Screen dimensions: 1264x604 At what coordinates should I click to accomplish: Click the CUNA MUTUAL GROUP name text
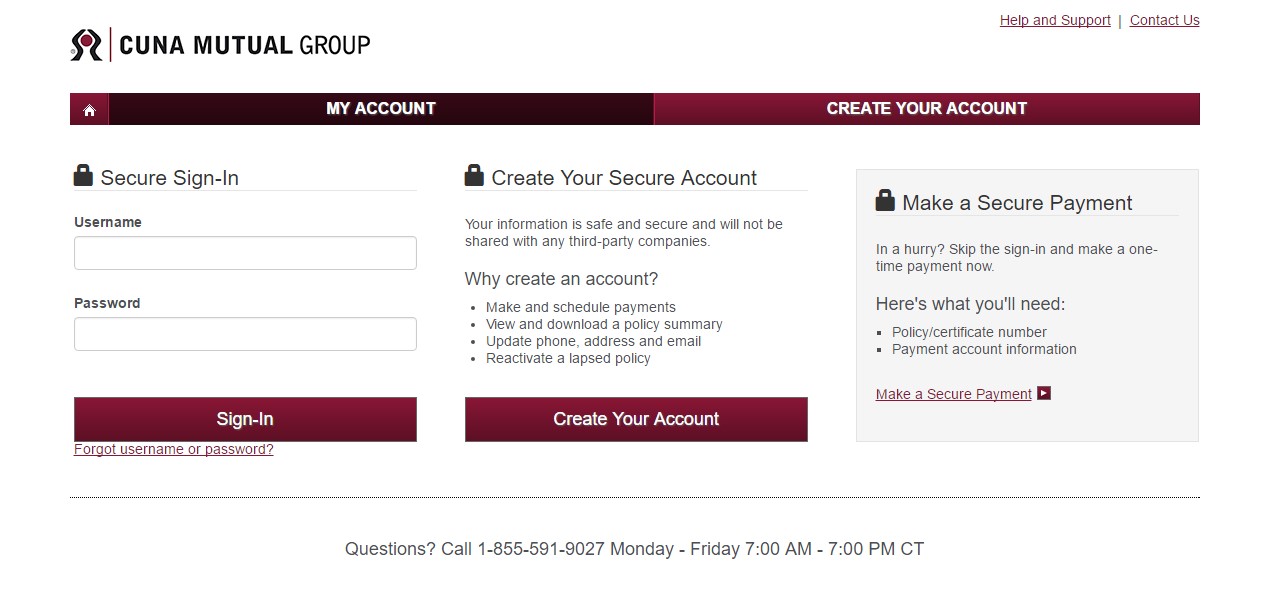pyautogui.click(x=243, y=44)
